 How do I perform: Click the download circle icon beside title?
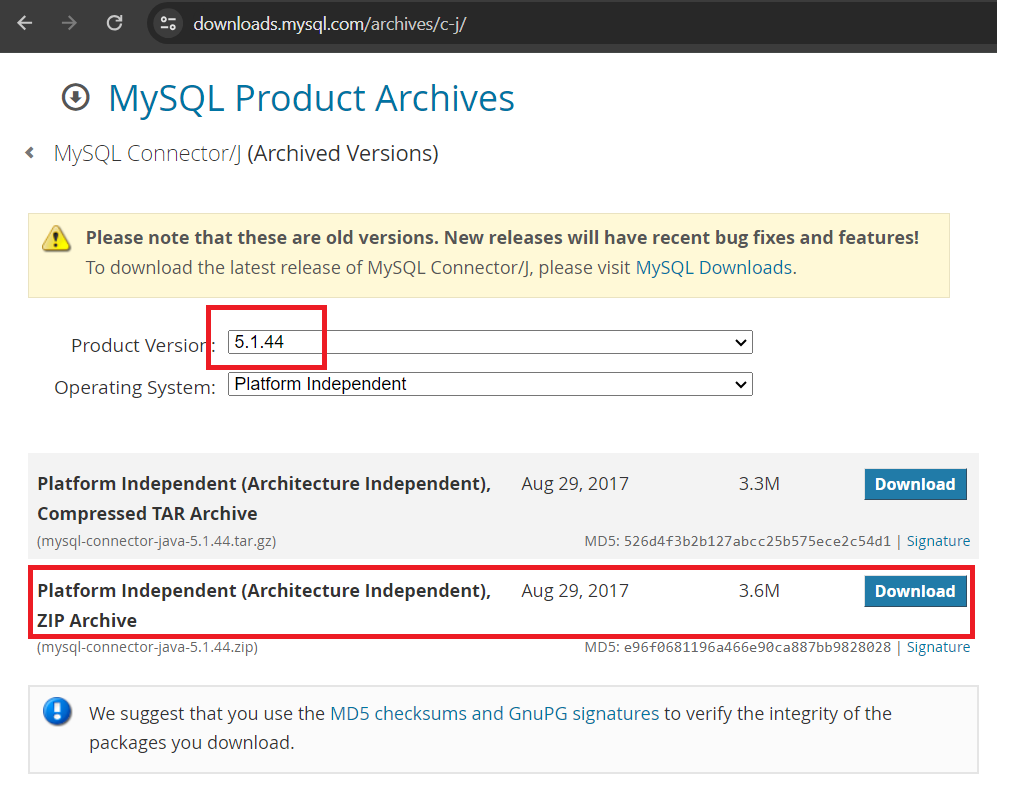pyautogui.click(x=75, y=98)
